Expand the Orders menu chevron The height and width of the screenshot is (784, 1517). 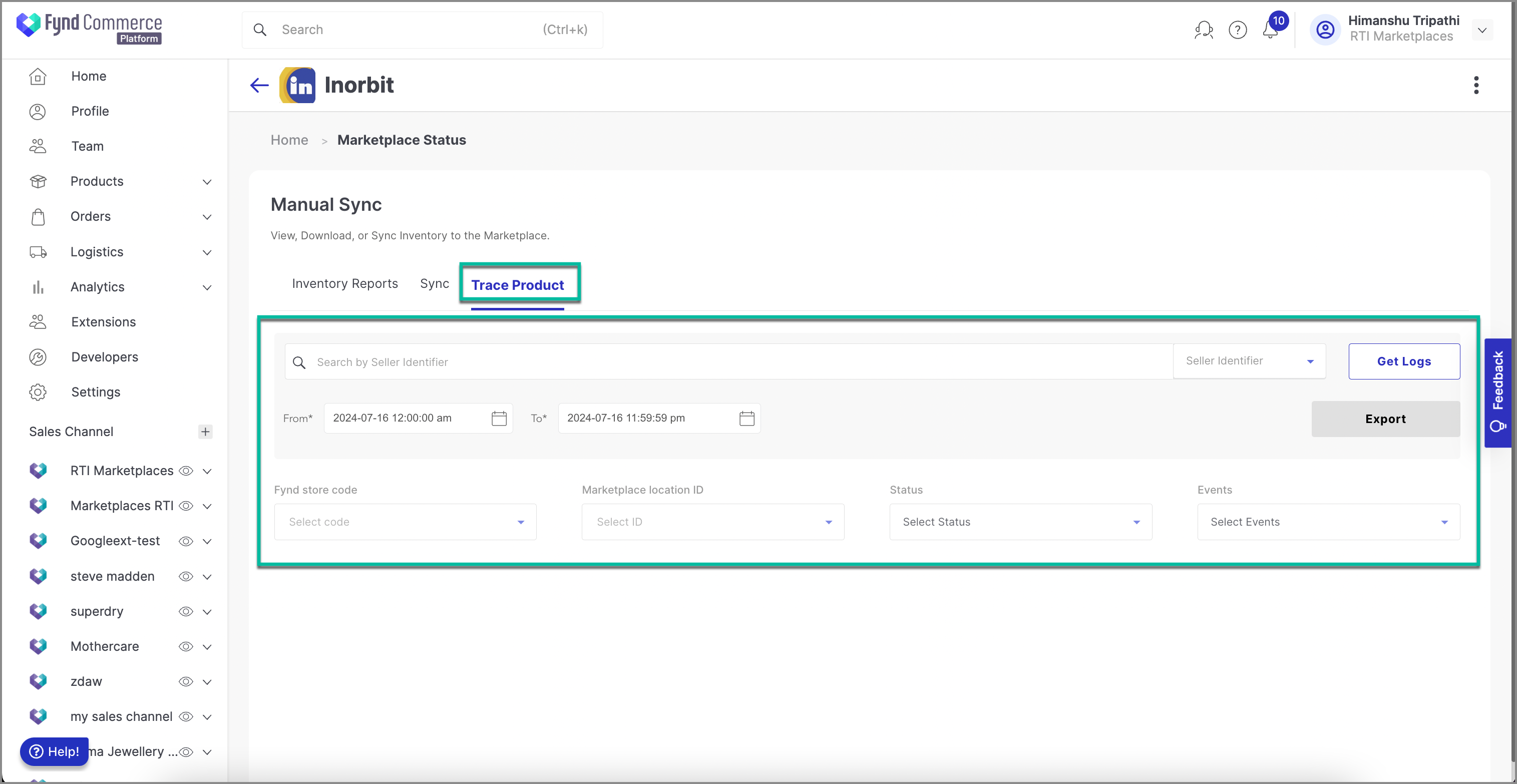click(x=207, y=217)
